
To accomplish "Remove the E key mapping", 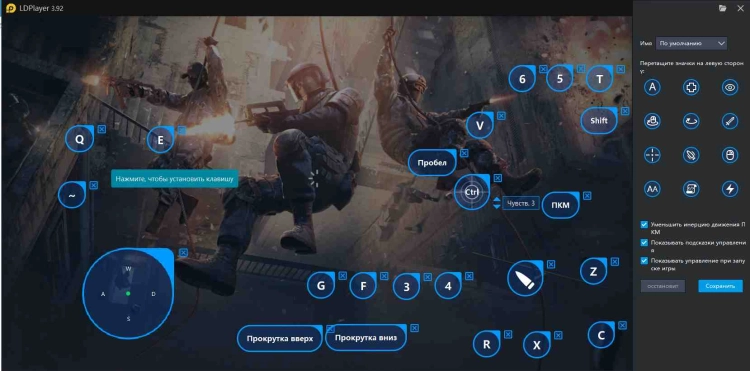I will click(182, 130).
